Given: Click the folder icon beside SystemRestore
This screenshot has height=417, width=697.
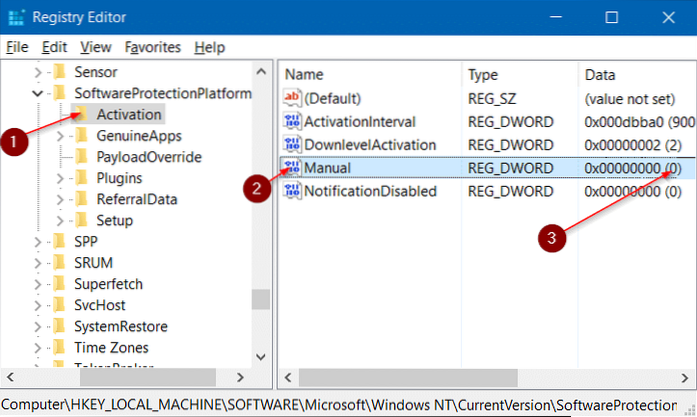Looking at the screenshot, I should [60, 327].
